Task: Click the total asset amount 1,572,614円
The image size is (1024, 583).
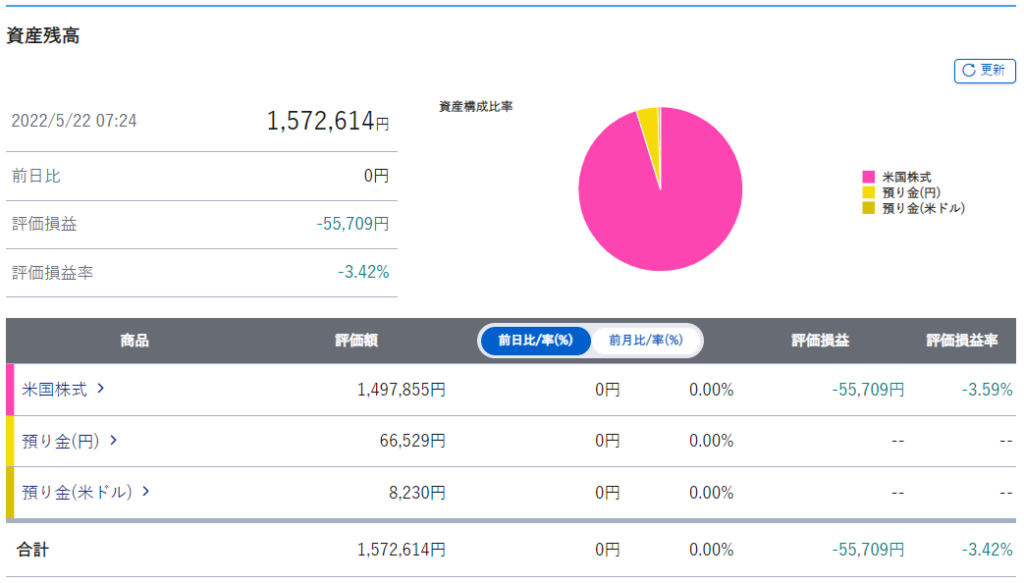Action: click(x=327, y=121)
